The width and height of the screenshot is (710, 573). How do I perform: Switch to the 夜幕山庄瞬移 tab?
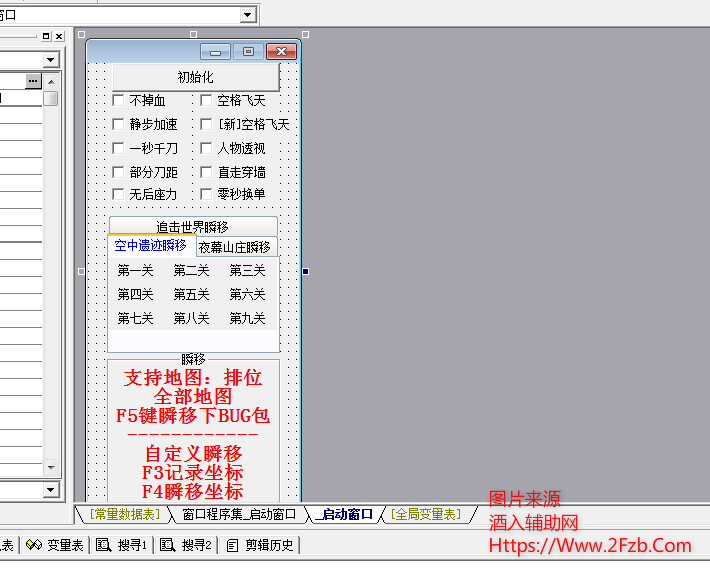(235, 247)
